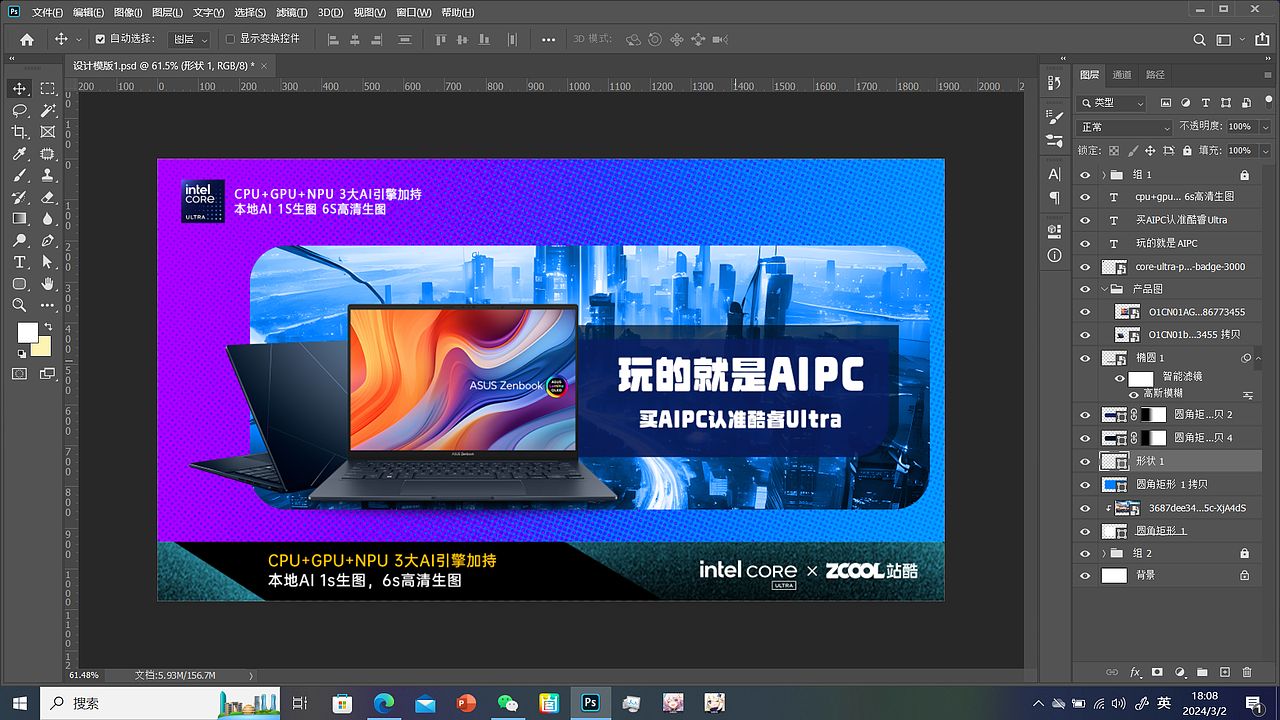Open the History panel icon
1280x720 pixels.
1054,81
